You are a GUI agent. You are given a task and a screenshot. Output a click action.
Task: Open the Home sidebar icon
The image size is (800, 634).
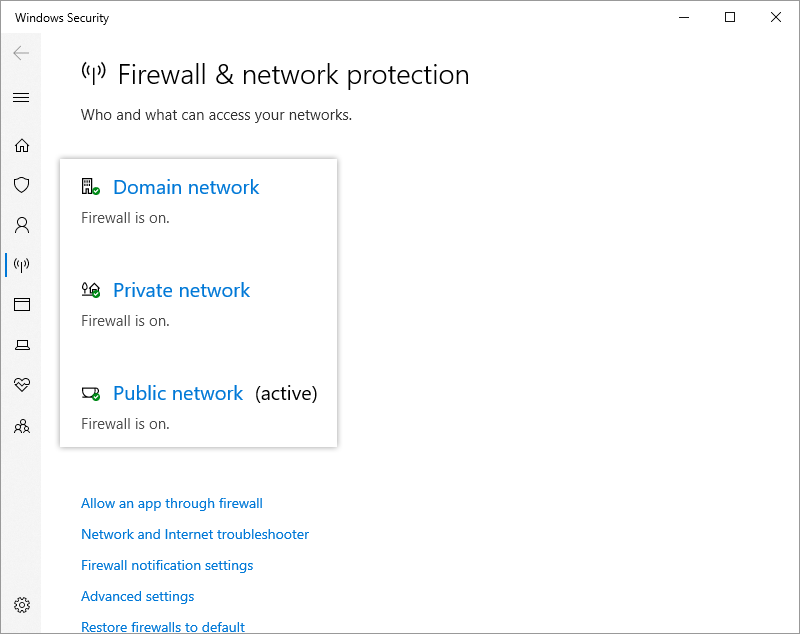(x=21, y=145)
